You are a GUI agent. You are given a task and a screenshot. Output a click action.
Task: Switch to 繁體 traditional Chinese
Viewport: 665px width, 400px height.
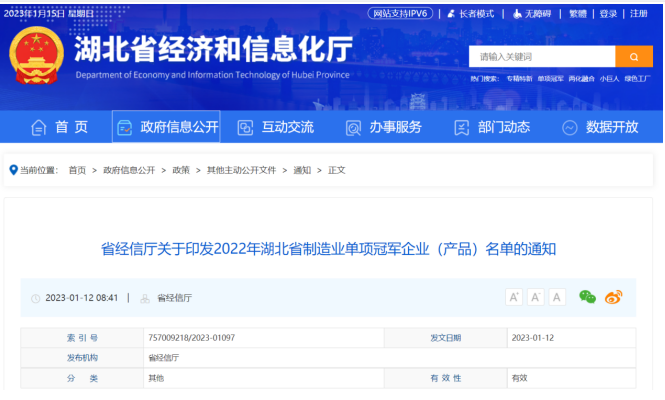click(x=578, y=14)
